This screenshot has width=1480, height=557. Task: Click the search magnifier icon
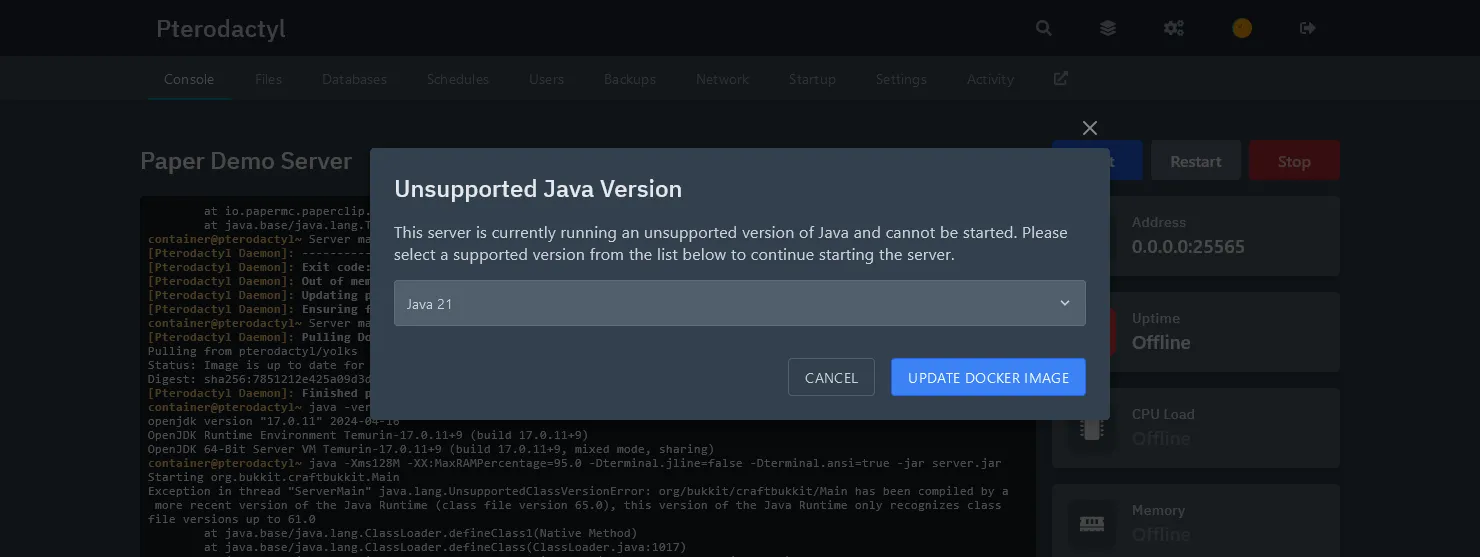pyautogui.click(x=1043, y=28)
